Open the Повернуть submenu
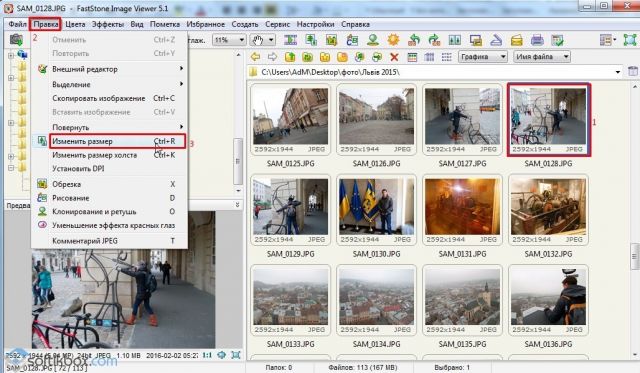Image resolution: width=640 pixels, height=373 pixels. (x=109, y=127)
